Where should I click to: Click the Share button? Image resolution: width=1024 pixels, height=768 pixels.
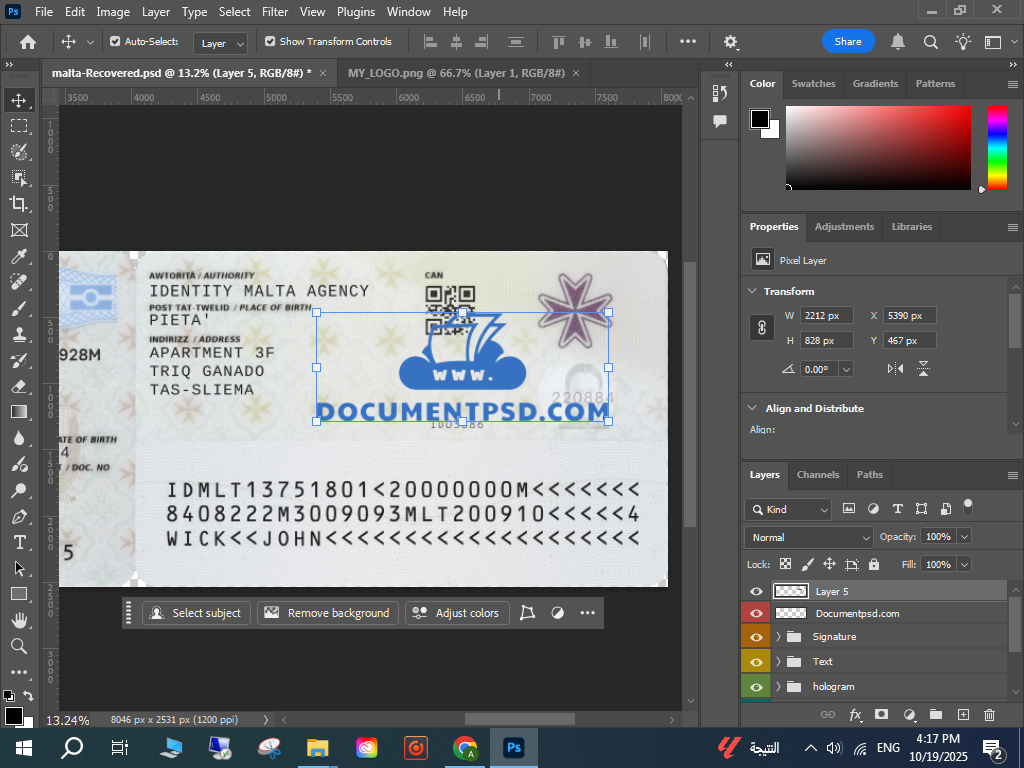click(x=848, y=42)
